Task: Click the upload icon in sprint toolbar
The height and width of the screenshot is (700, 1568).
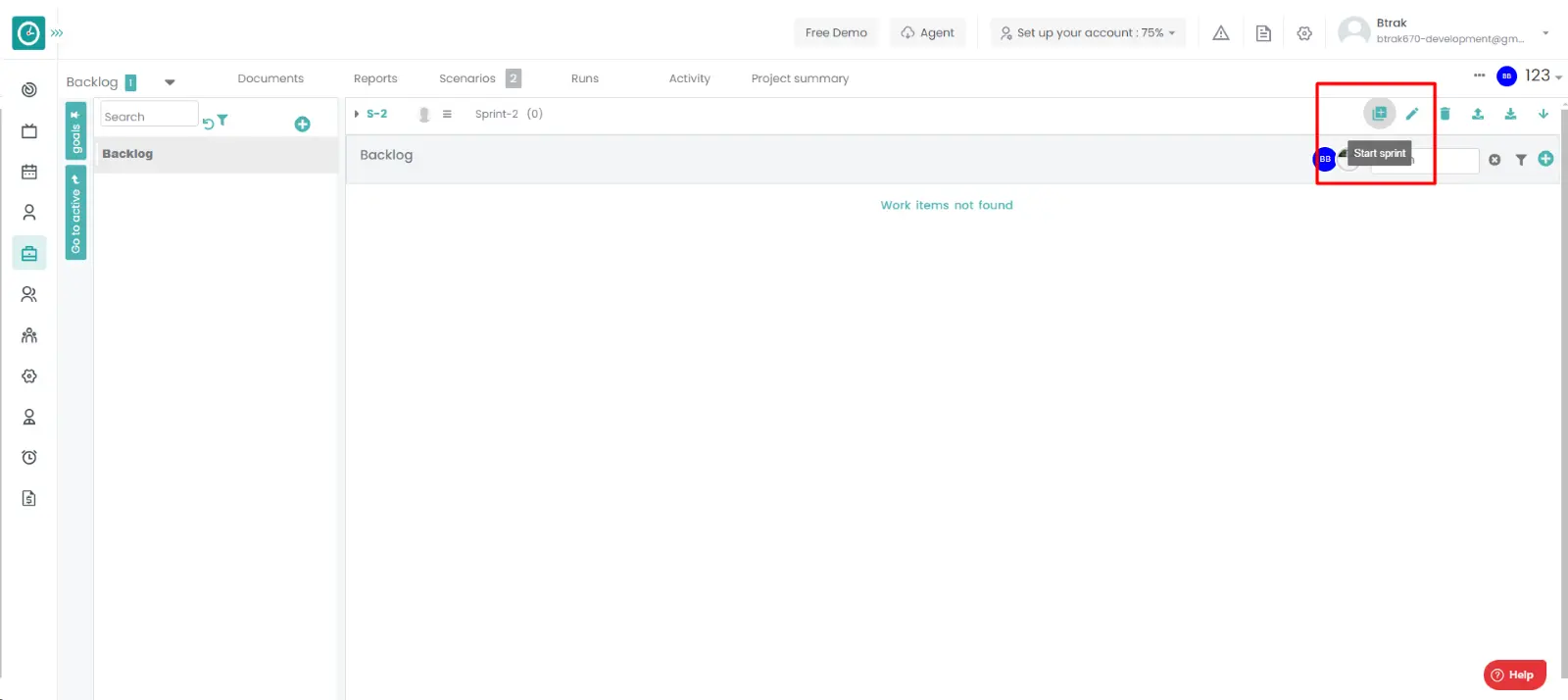Action: pyautogui.click(x=1478, y=114)
